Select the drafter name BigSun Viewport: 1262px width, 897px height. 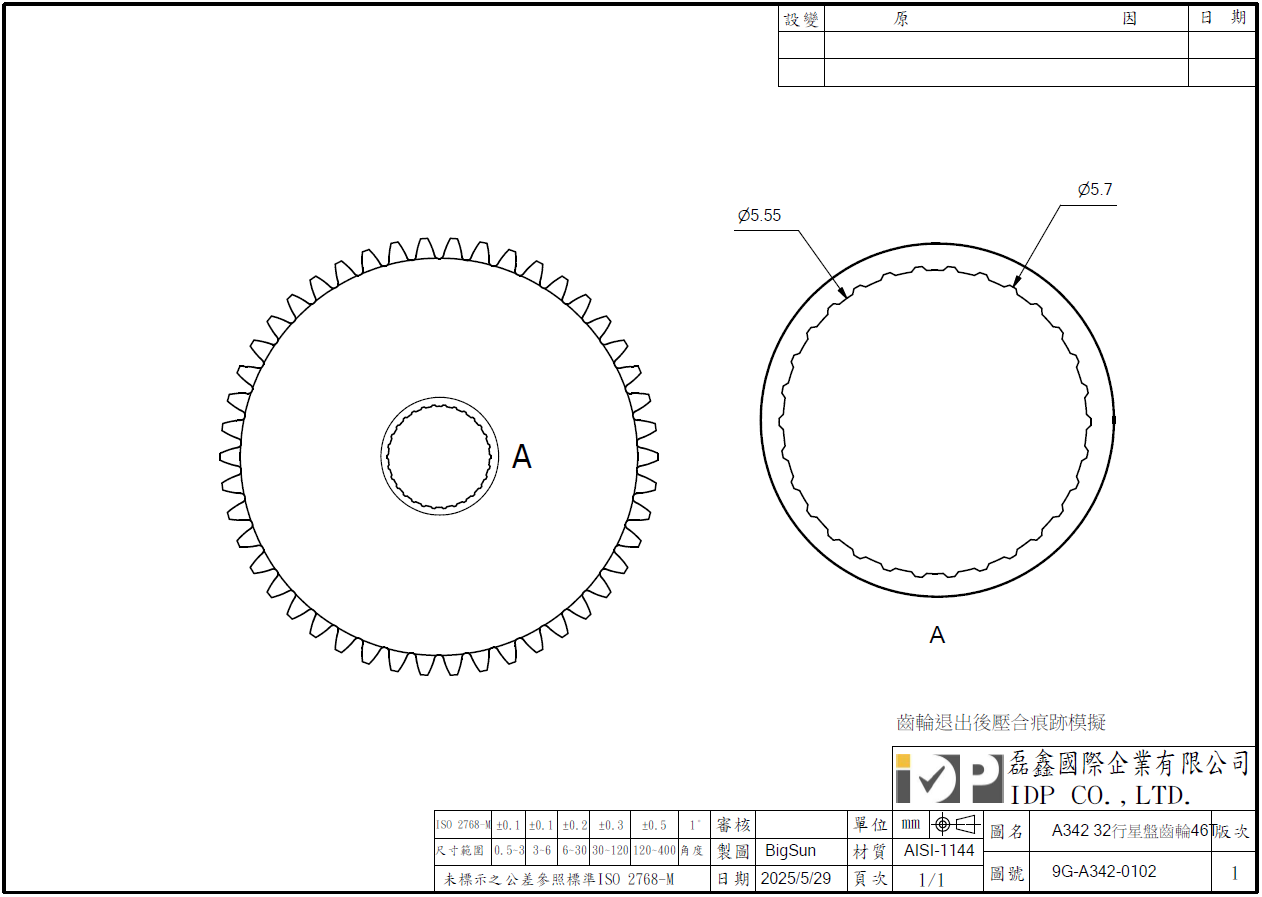click(790, 850)
